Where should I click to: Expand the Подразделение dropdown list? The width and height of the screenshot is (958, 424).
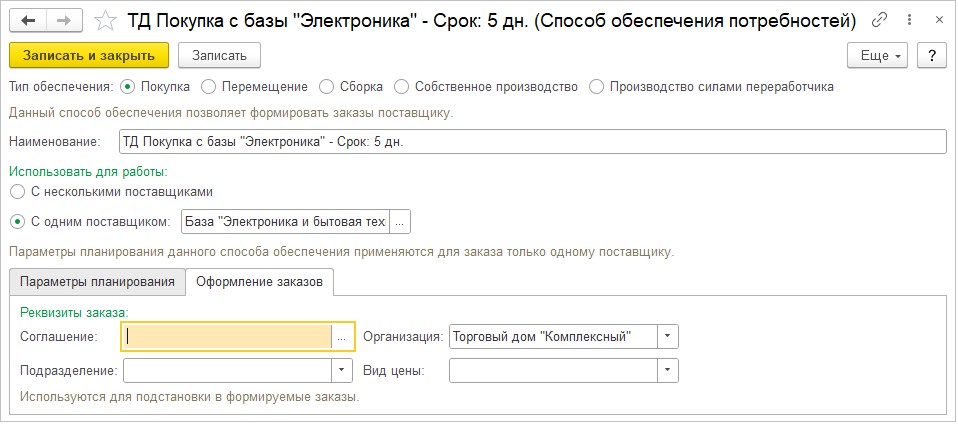(x=343, y=370)
